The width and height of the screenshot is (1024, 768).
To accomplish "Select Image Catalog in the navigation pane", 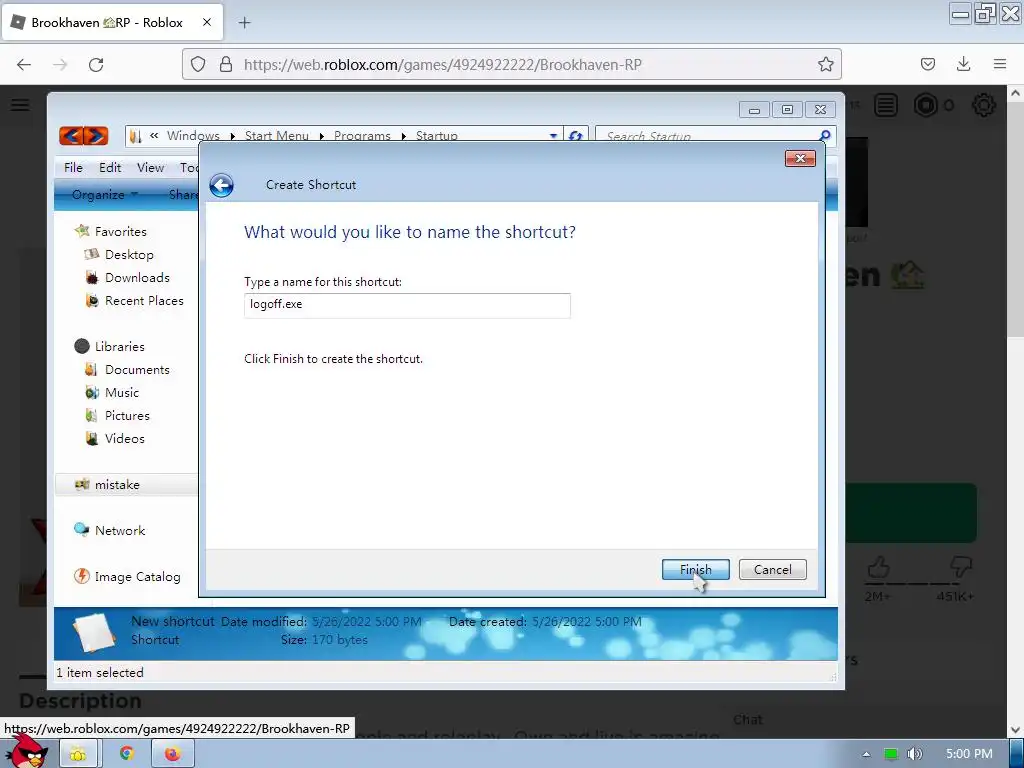I will pyautogui.click(x=137, y=577).
